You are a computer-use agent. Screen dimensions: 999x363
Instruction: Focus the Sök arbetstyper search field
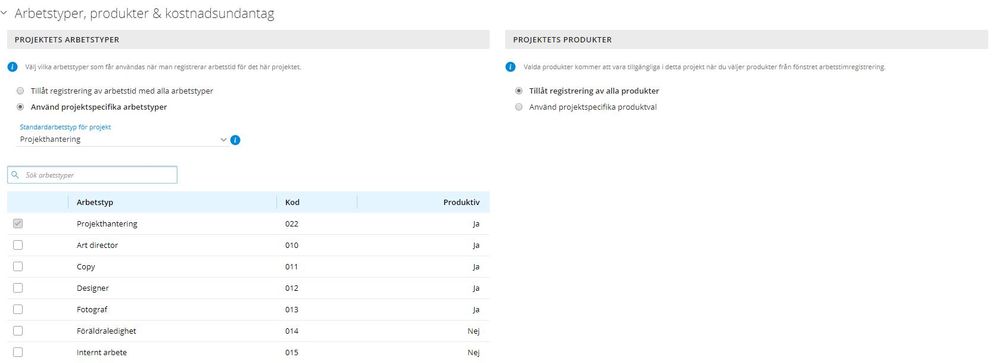(x=92, y=174)
